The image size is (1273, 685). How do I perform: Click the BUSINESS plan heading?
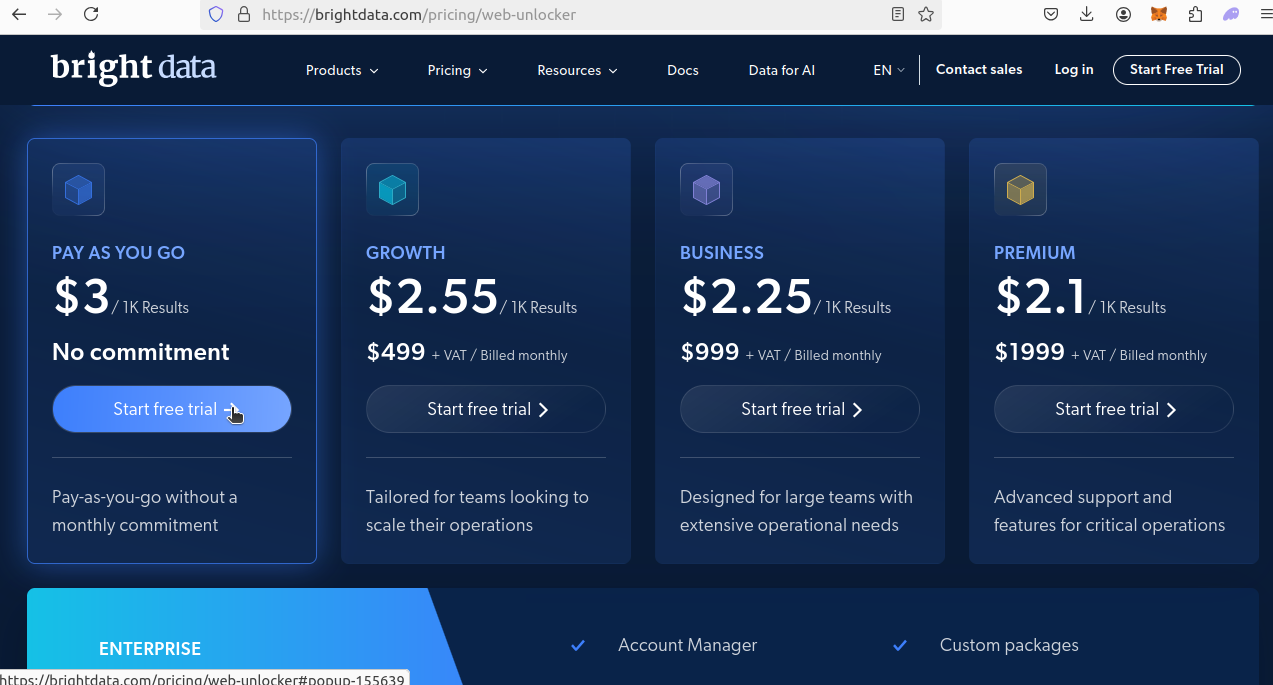pos(722,253)
